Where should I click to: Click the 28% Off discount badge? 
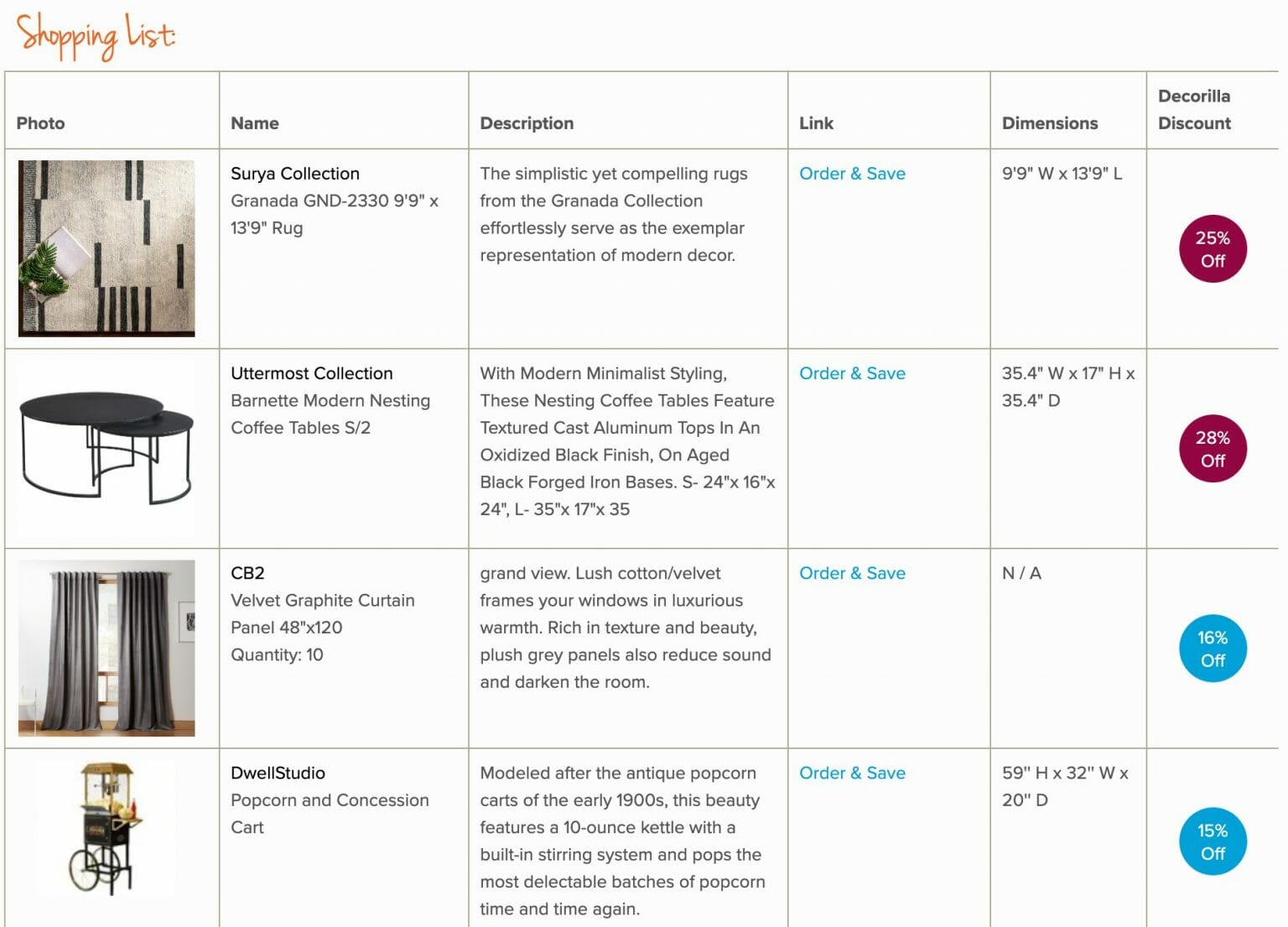click(1212, 449)
